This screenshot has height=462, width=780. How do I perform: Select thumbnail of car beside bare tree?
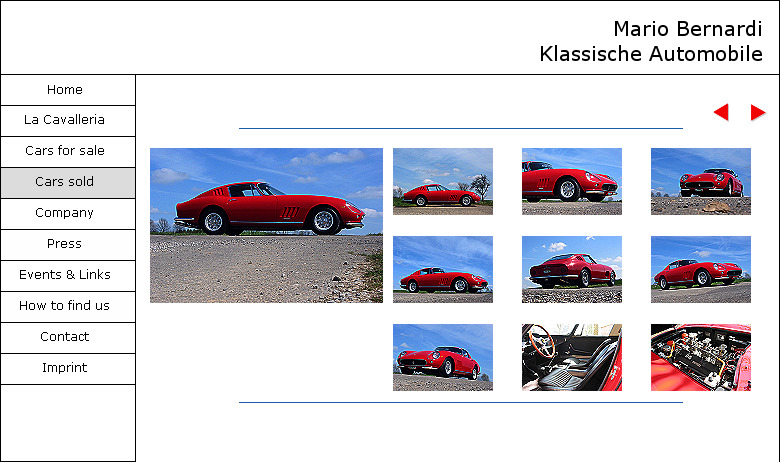[443, 182]
